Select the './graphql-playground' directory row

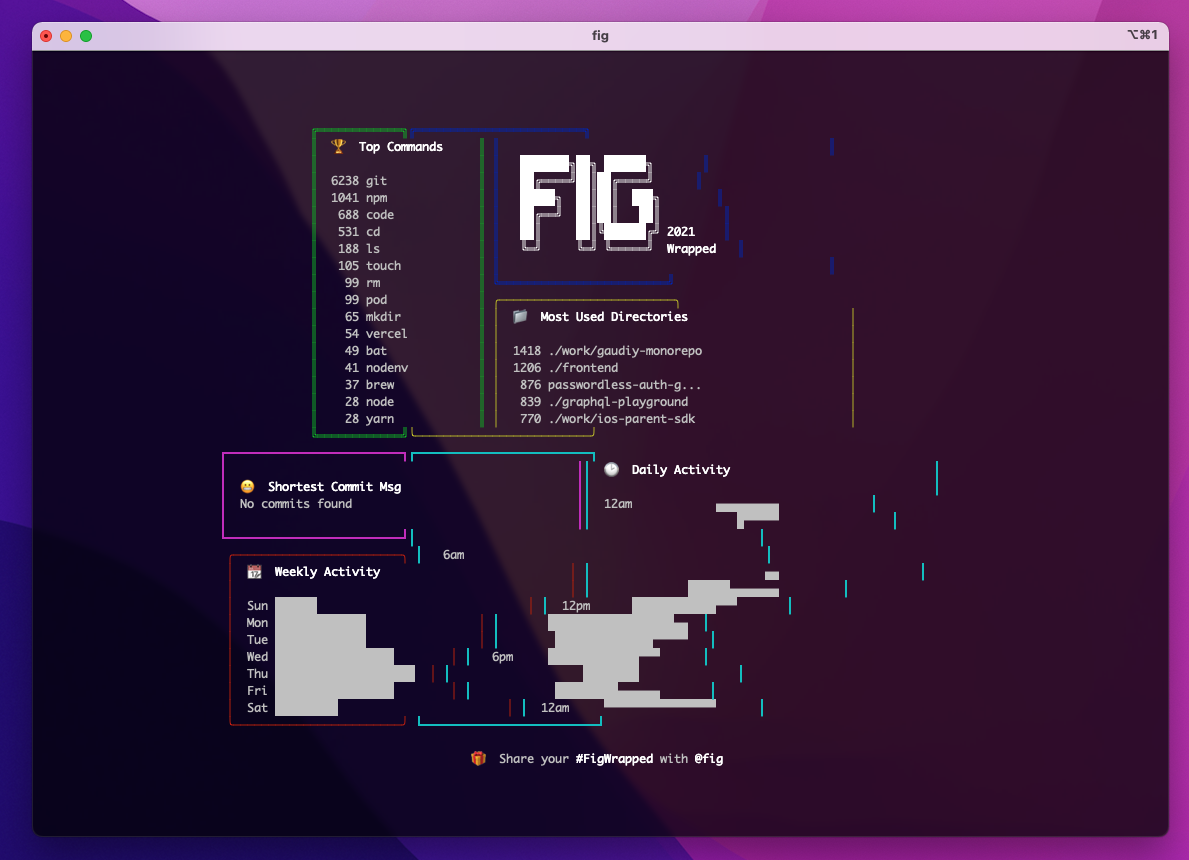pyautogui.click(x=604, y=402)
